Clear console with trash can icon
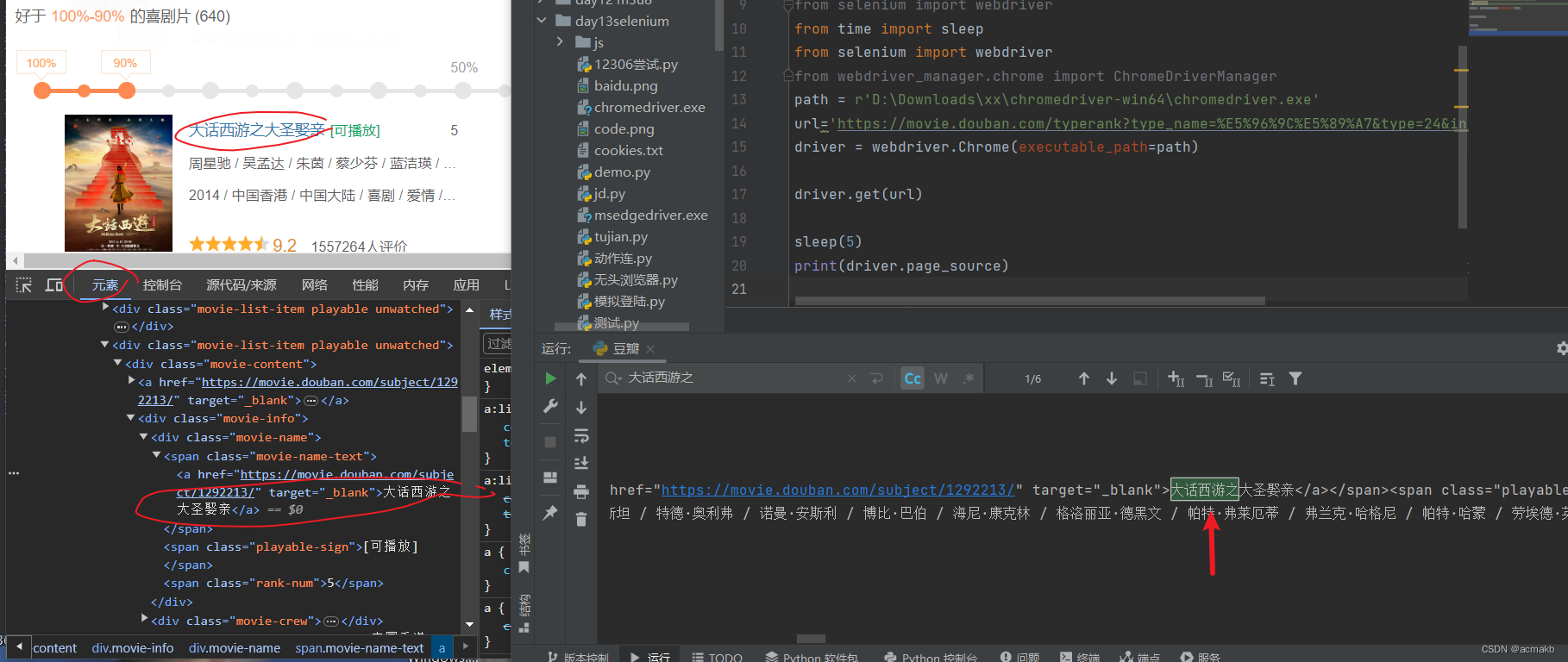1568x662 pixels. pos(581,519)
